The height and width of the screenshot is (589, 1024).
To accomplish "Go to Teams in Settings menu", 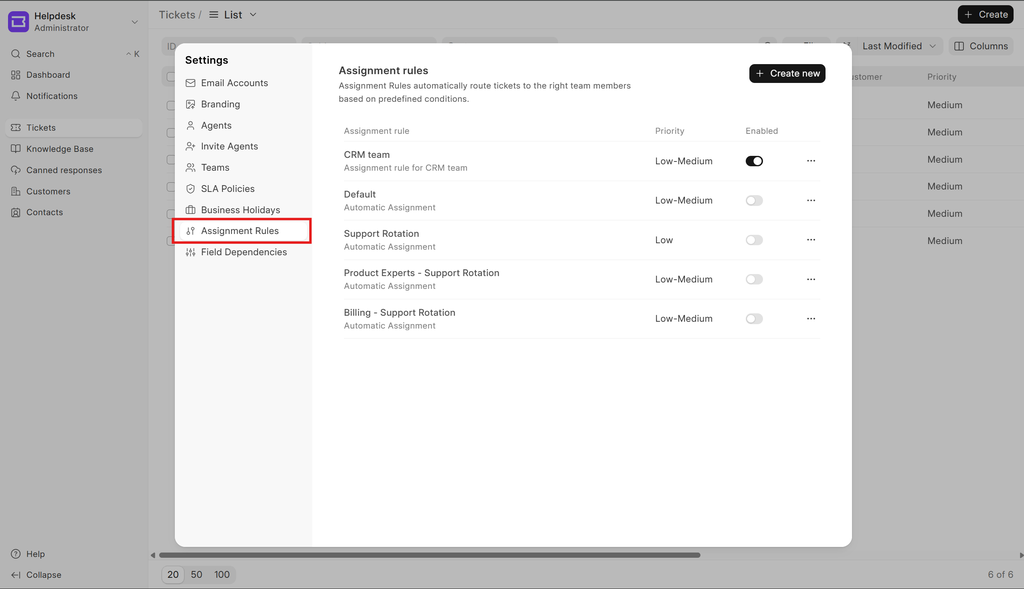I will coord(215,168).
